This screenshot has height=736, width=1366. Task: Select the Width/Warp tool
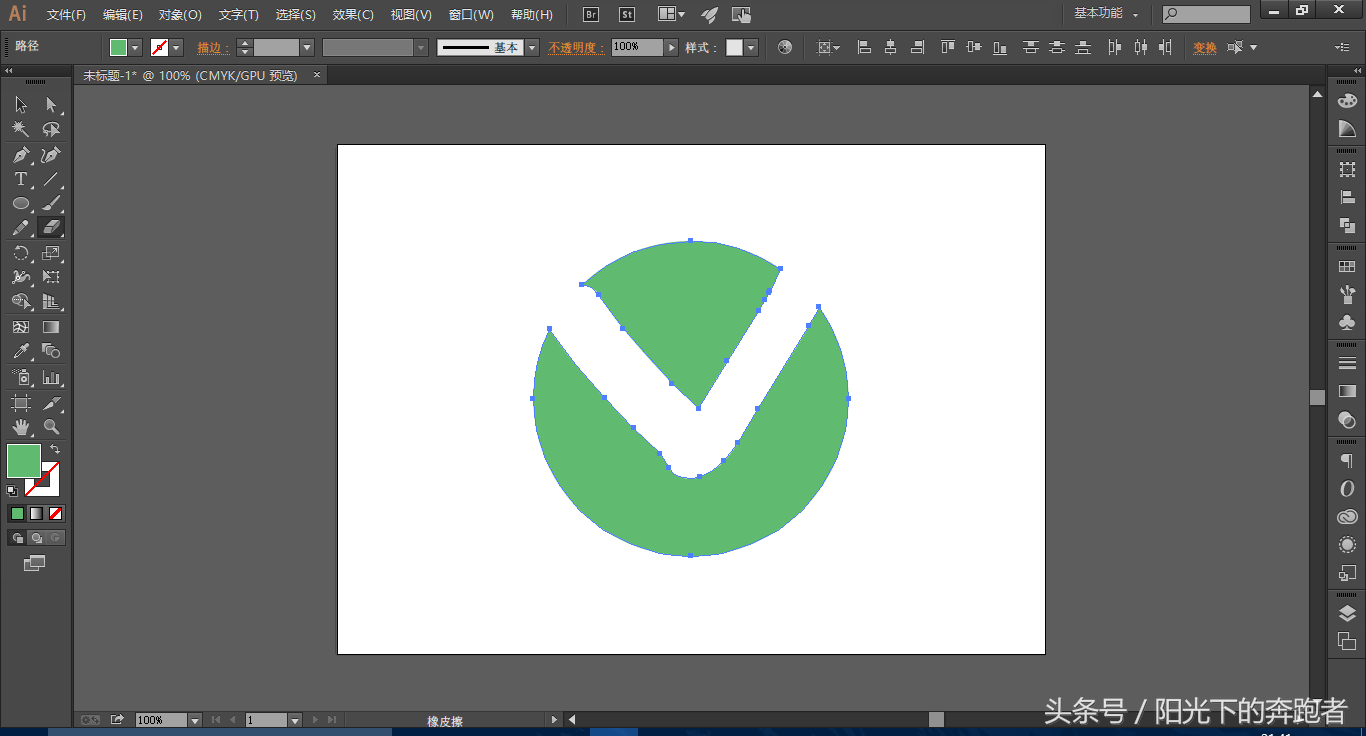21,277
